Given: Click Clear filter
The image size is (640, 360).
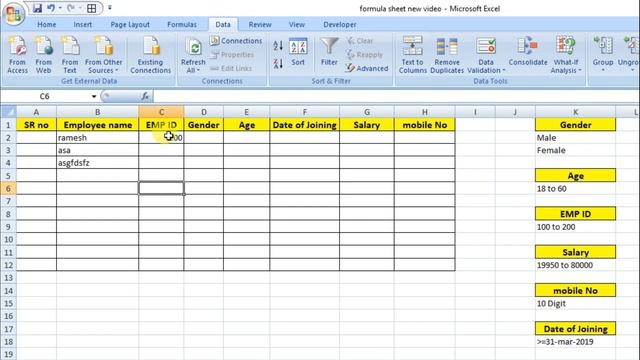Looking at the screenshot, I should [x=360, y=41].
